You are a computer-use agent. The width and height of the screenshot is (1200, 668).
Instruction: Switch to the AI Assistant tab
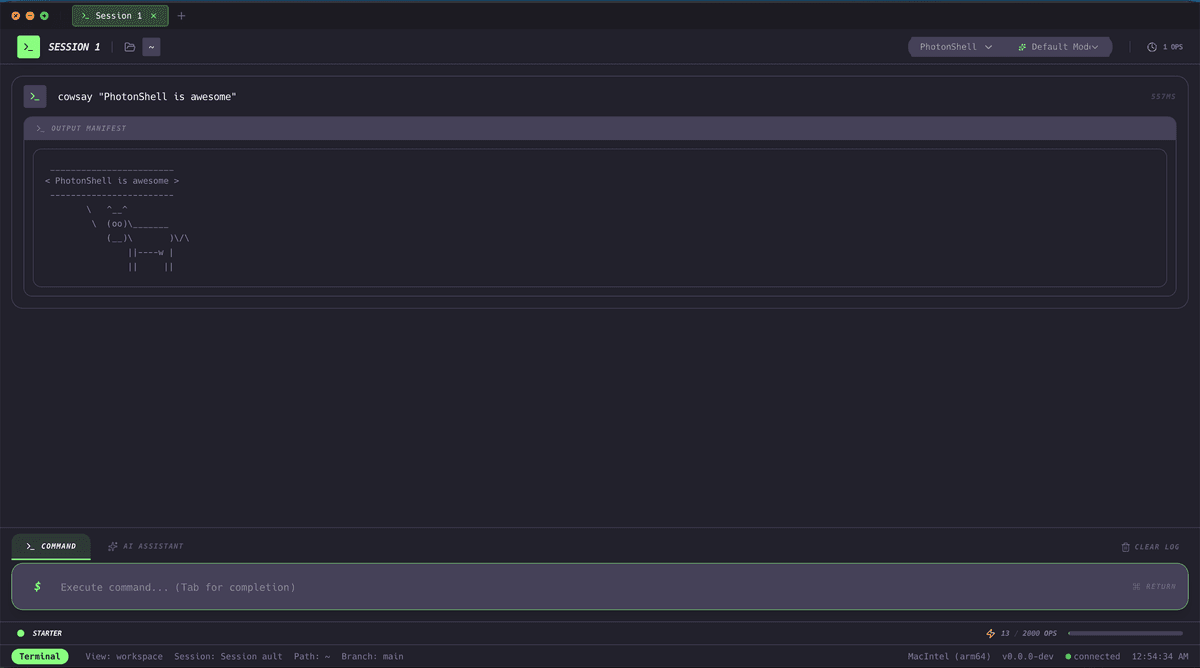coord(145,547)
